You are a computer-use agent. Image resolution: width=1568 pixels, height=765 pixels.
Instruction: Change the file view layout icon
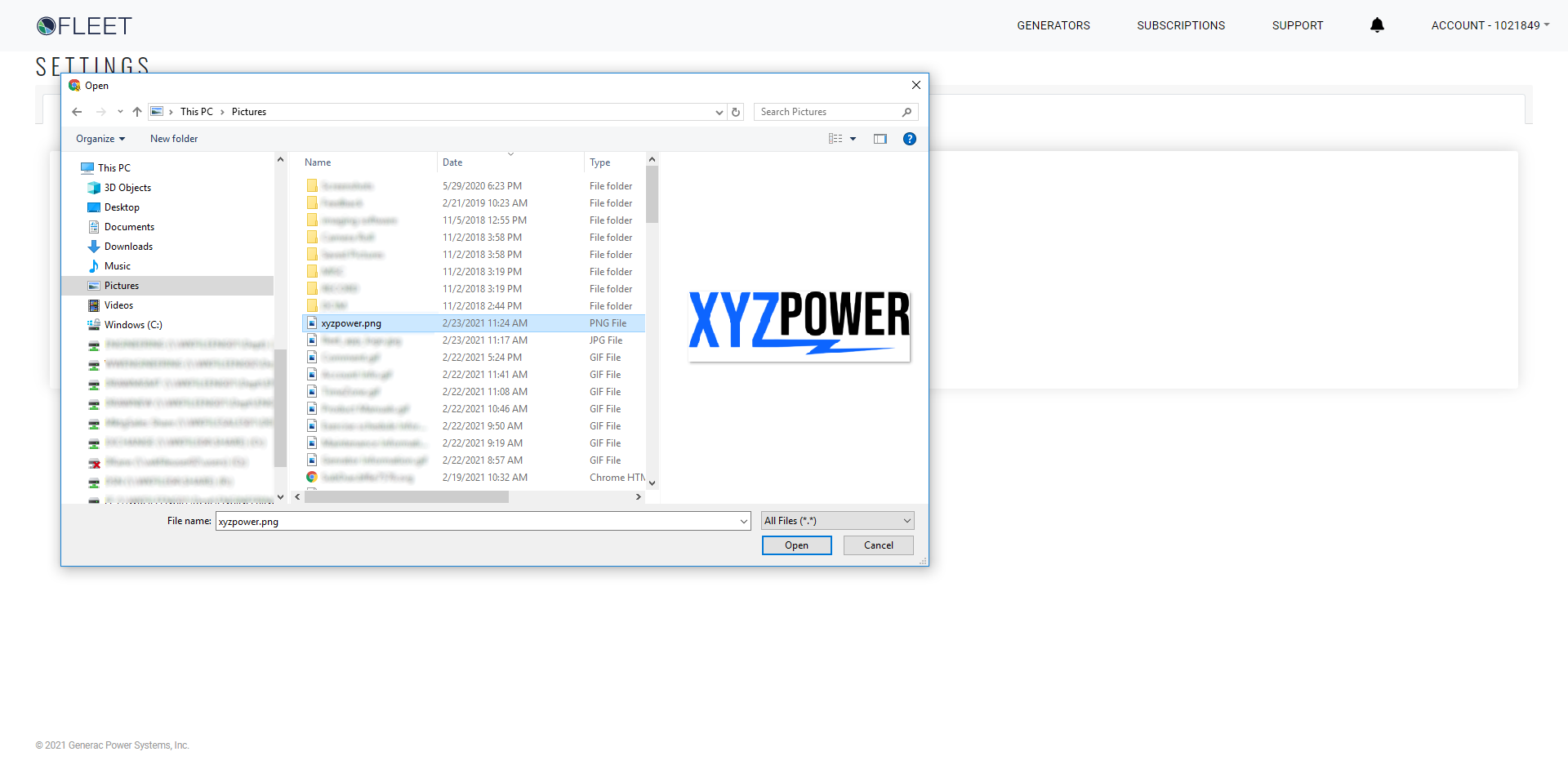click(x=835, y=139)
